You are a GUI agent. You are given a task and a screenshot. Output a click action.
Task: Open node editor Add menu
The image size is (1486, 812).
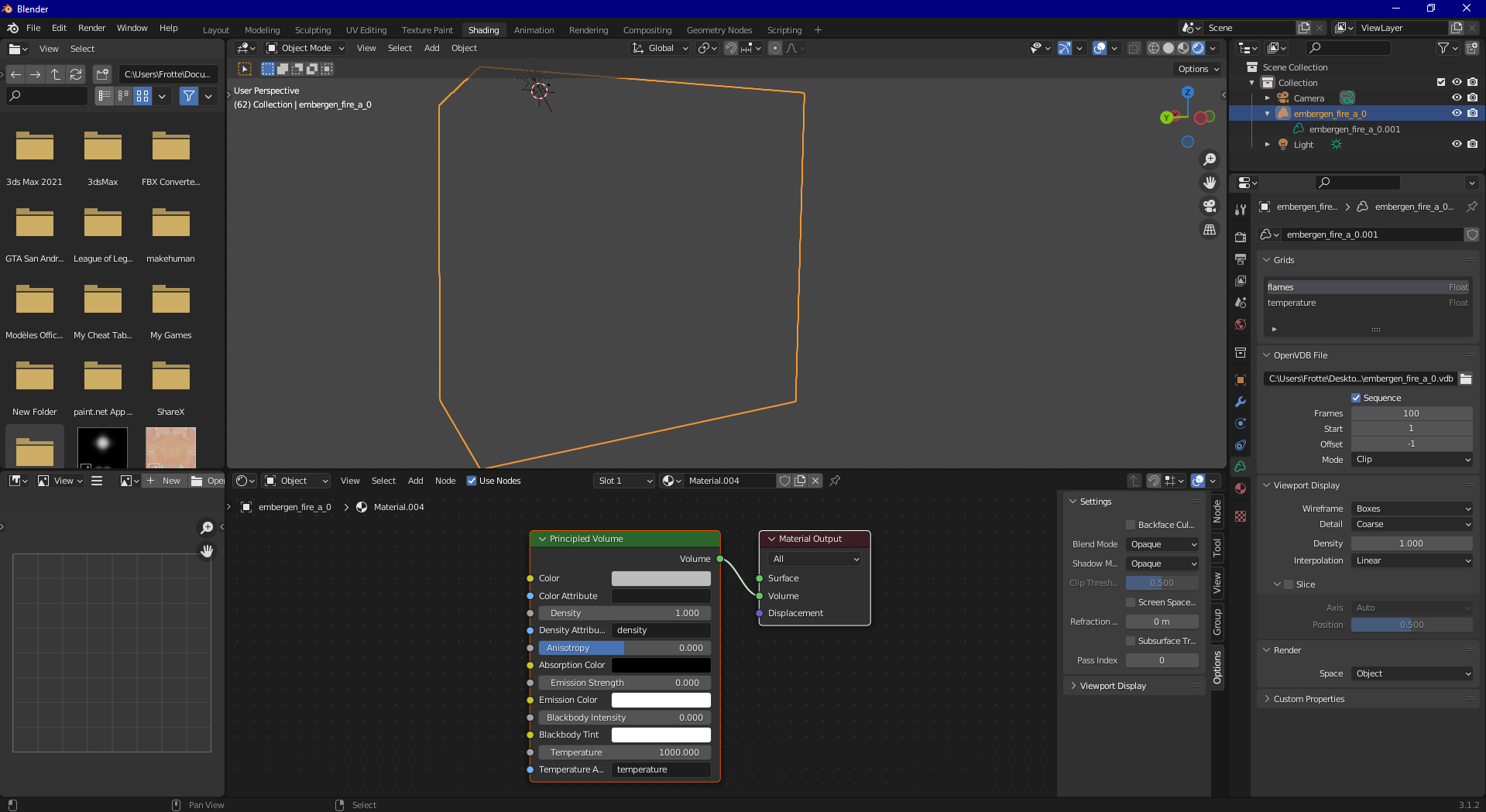coord(415,481)
